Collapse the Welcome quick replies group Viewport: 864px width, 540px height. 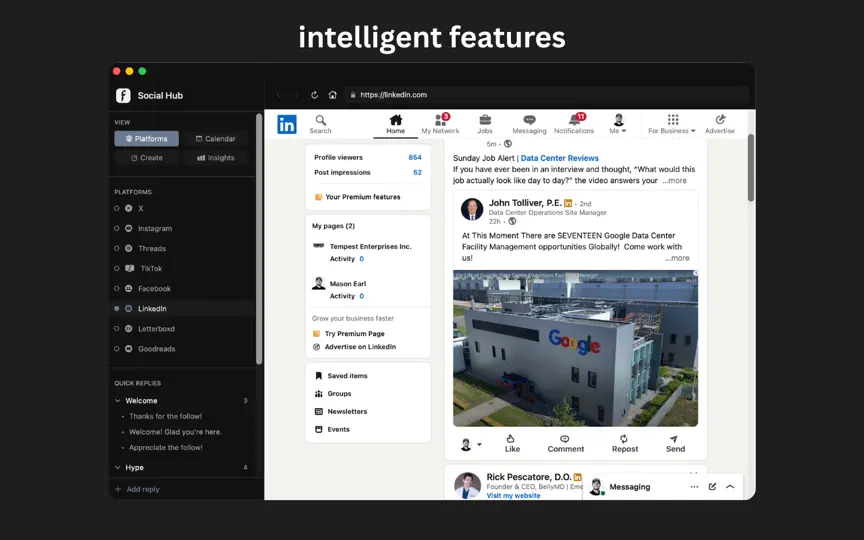117,401
